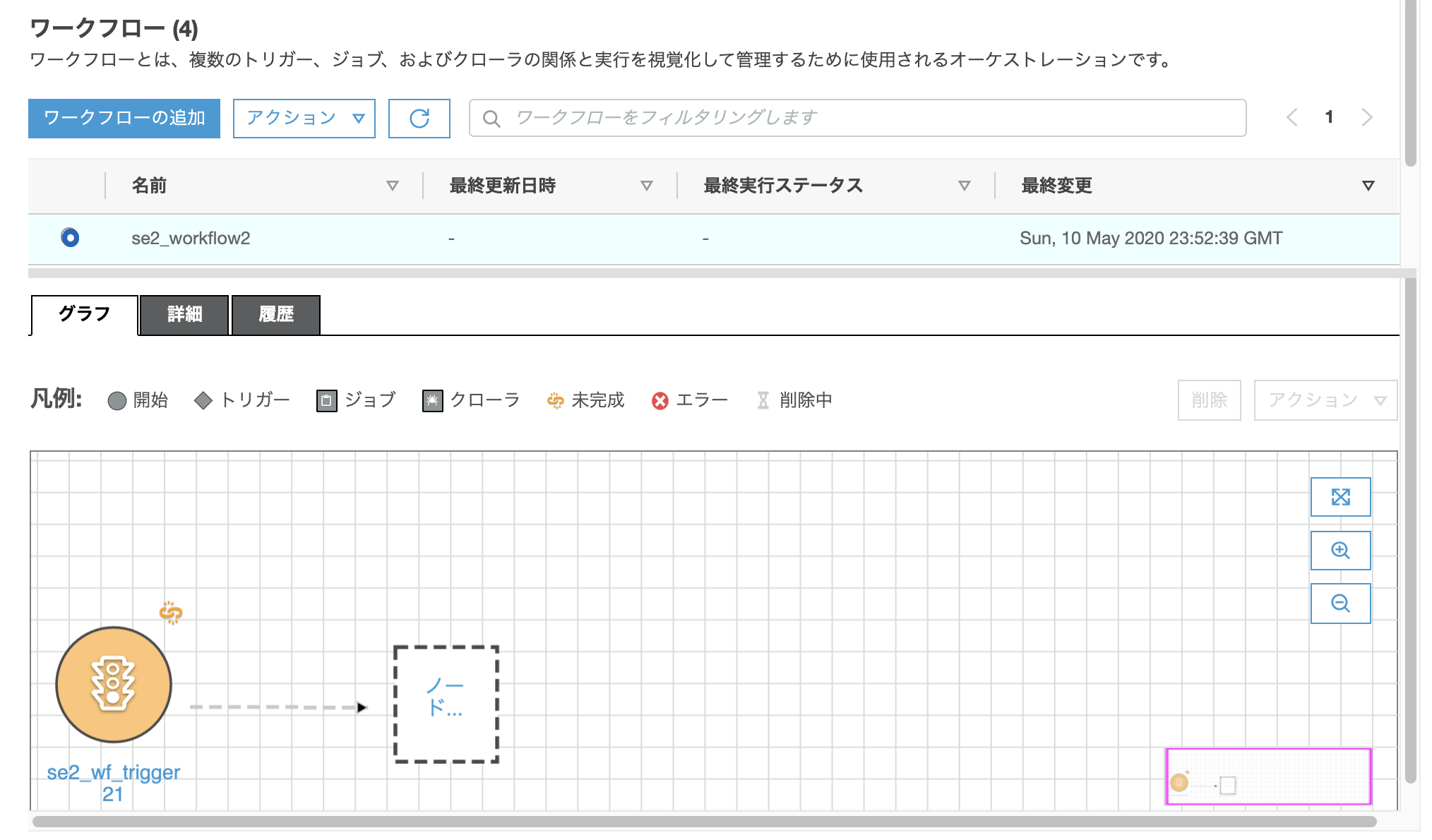The width and height of the screenshot is (1432, 840).
Task: Click the 削除中 legend indicator
Action: tap(763, 400)
